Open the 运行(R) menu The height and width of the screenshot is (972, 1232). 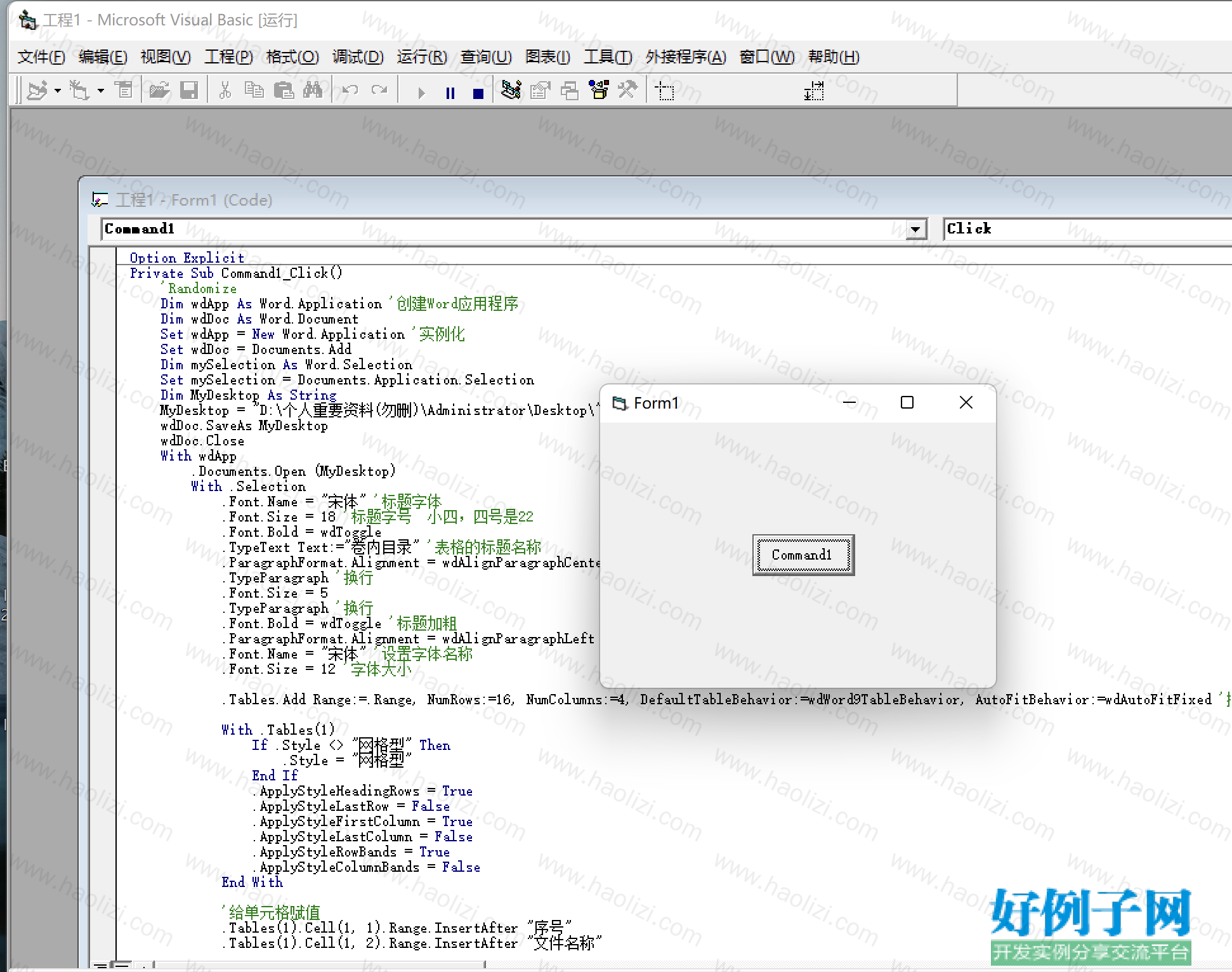[422, 57]
